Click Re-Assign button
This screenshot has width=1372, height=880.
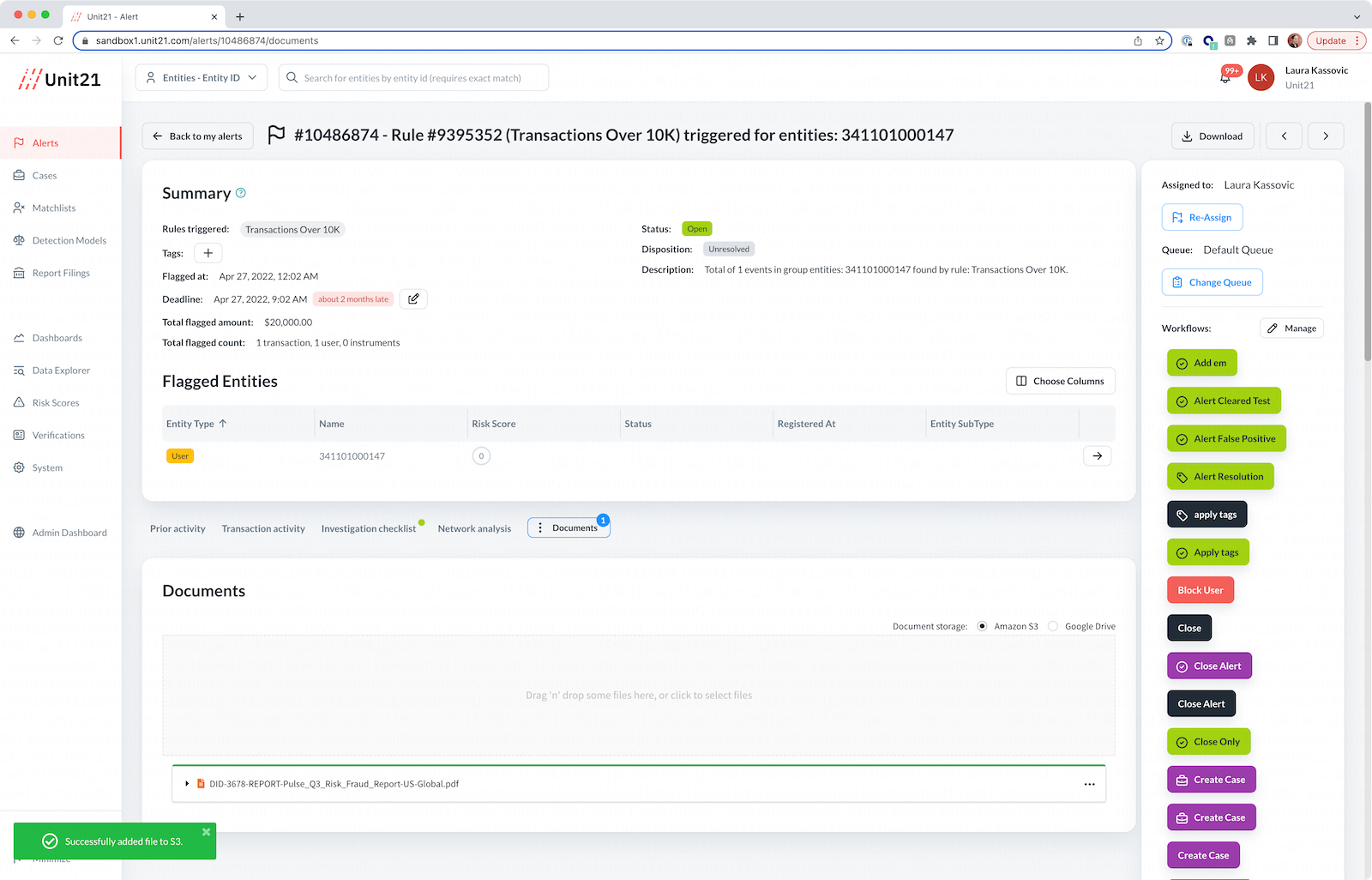coord(1201,217)
